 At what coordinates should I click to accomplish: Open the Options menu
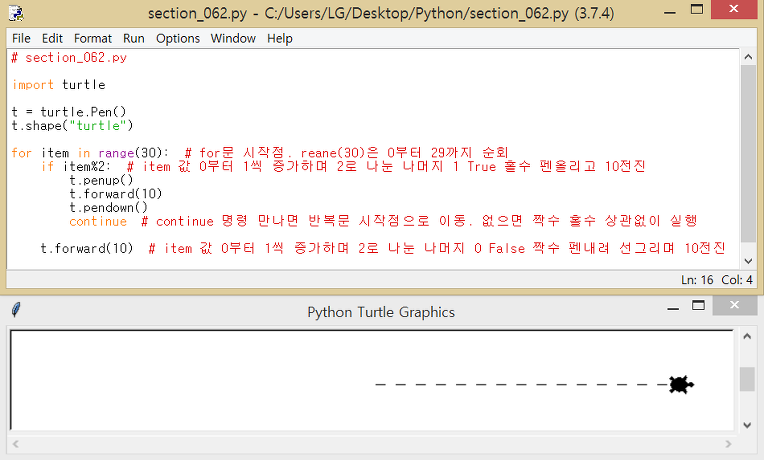[178, 38]
